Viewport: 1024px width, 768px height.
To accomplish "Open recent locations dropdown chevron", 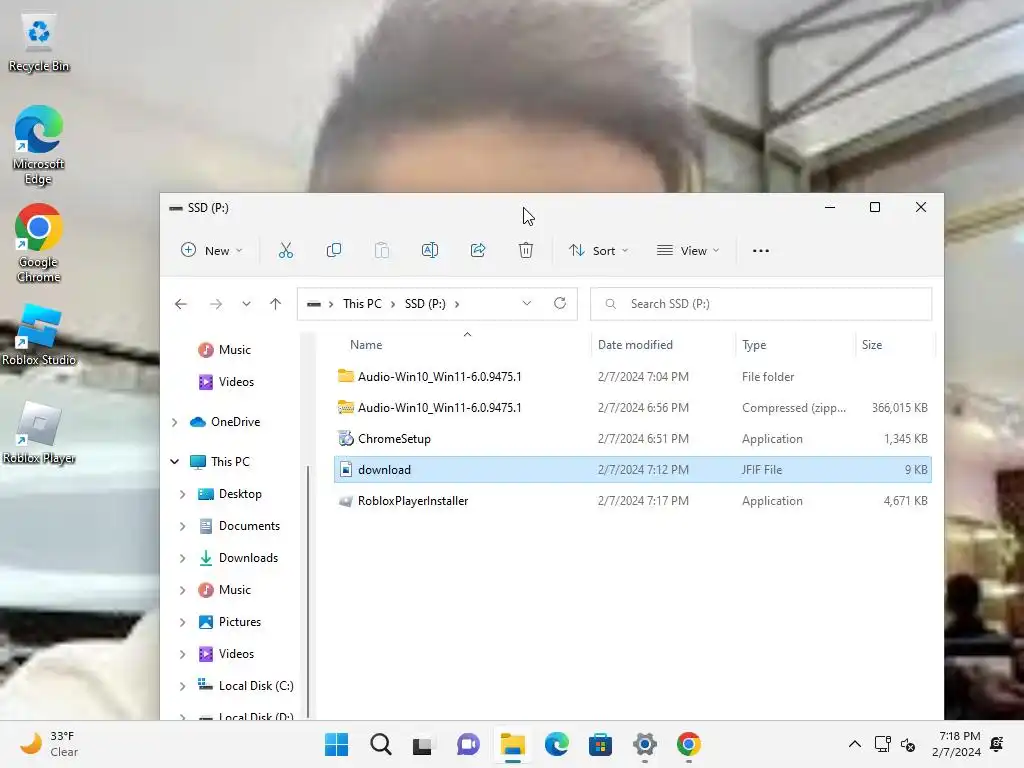I will (x=246, y=304).
